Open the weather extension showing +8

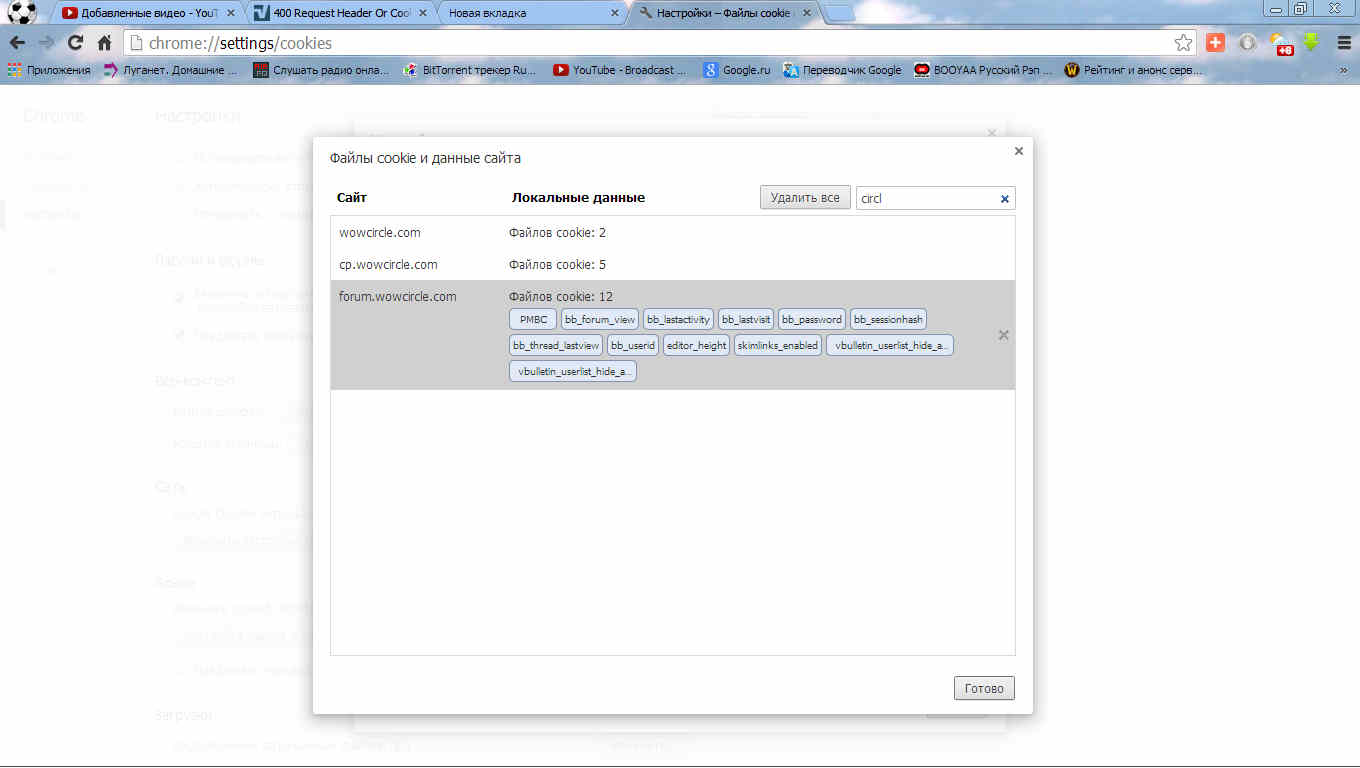click(1280, 44)
